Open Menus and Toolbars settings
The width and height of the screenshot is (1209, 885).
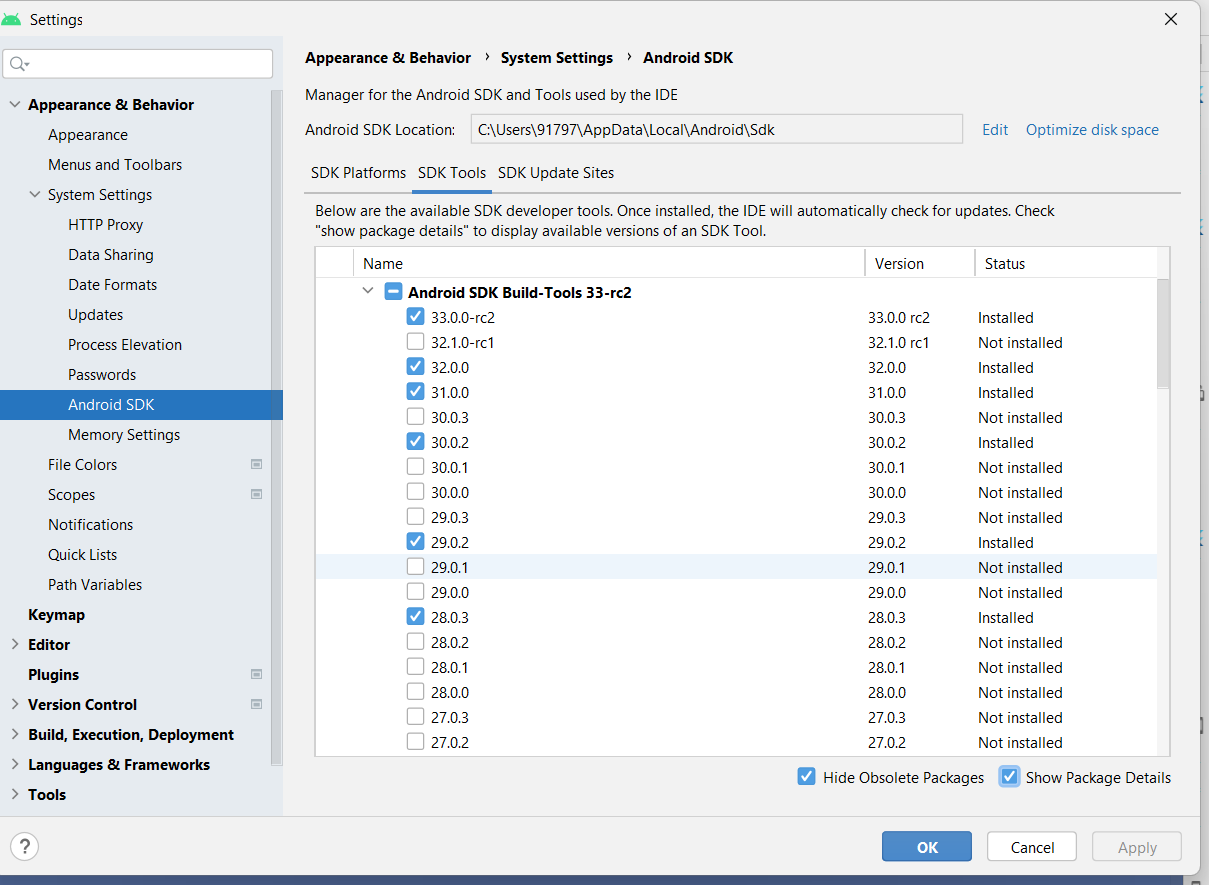click(115, 164)
